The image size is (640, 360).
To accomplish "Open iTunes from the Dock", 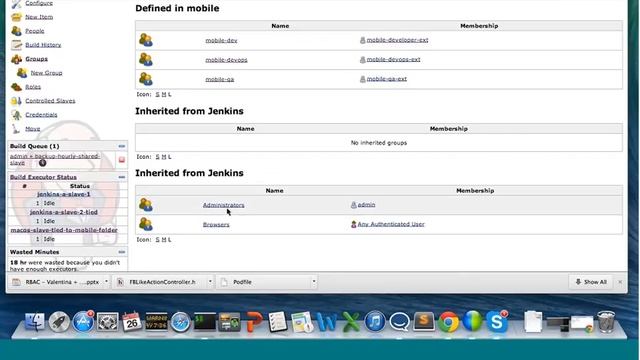I will pyautogui.click(x=375, y=322).
